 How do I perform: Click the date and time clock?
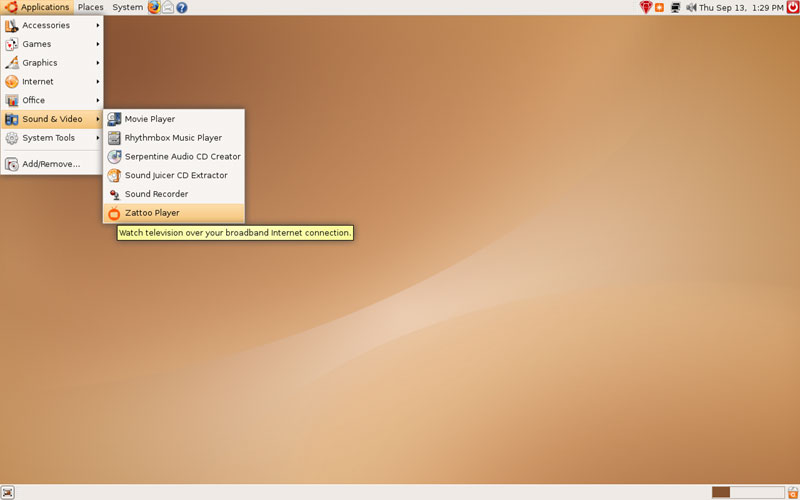click(x=741, y=8)
